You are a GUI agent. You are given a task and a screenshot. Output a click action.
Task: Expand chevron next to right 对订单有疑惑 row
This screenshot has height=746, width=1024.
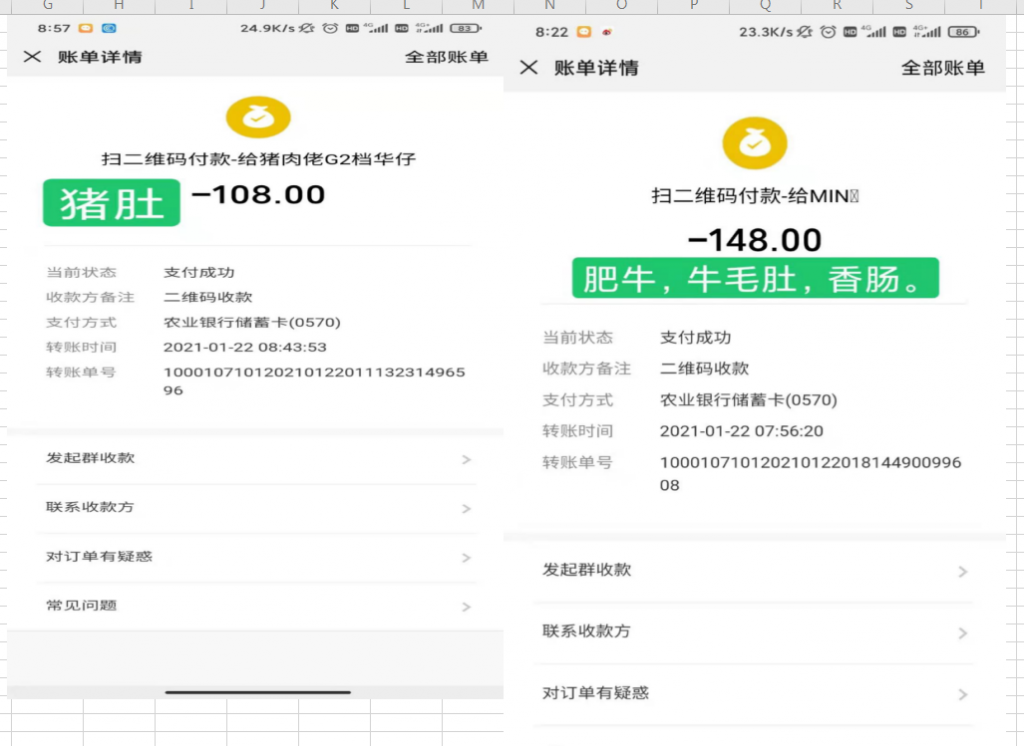[x=962, y=694]
